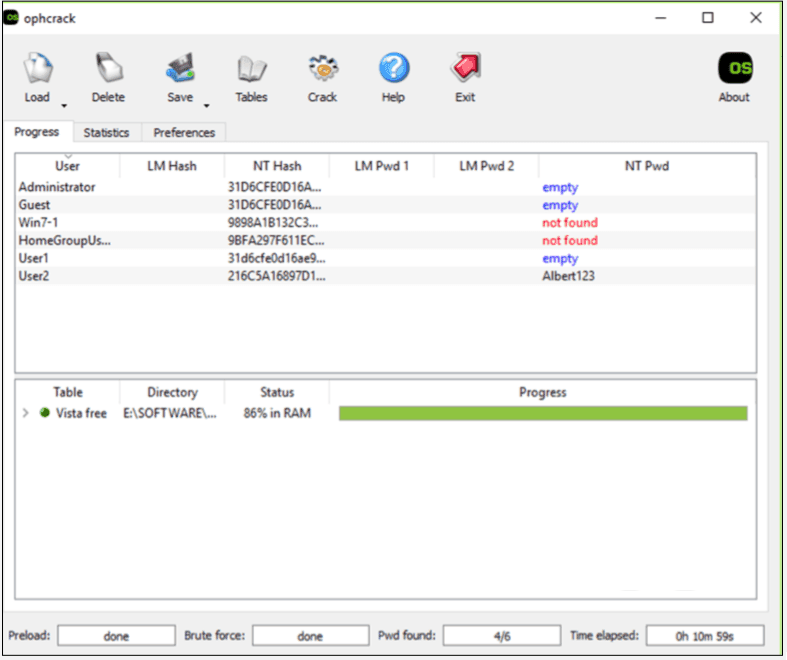This screenshot has height=660, width=787.
Task: Open Help question mark icon
Action: pyautogui.click(x=393, y=70)
